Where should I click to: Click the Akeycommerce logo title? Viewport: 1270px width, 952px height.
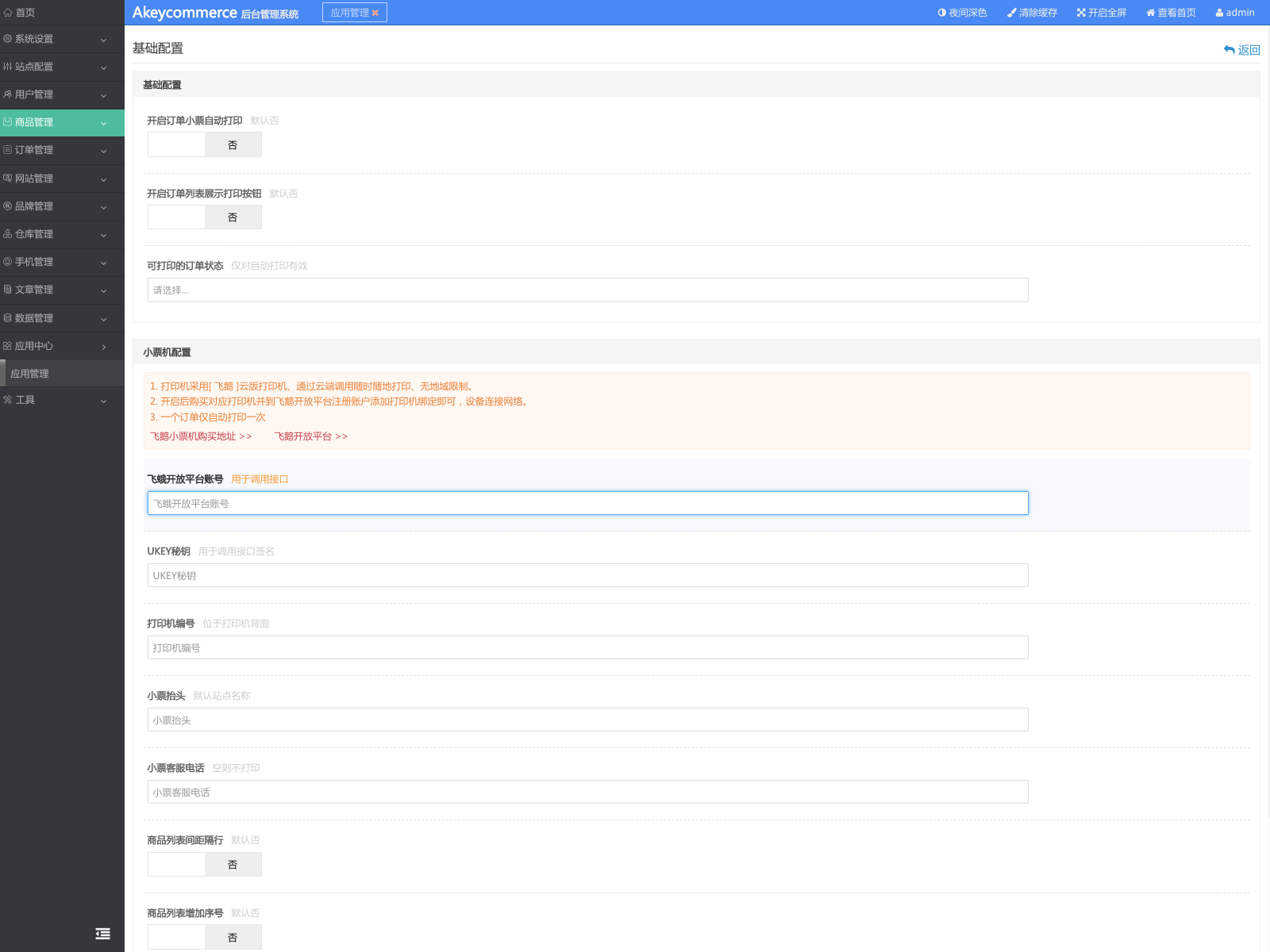coord(184,13)
